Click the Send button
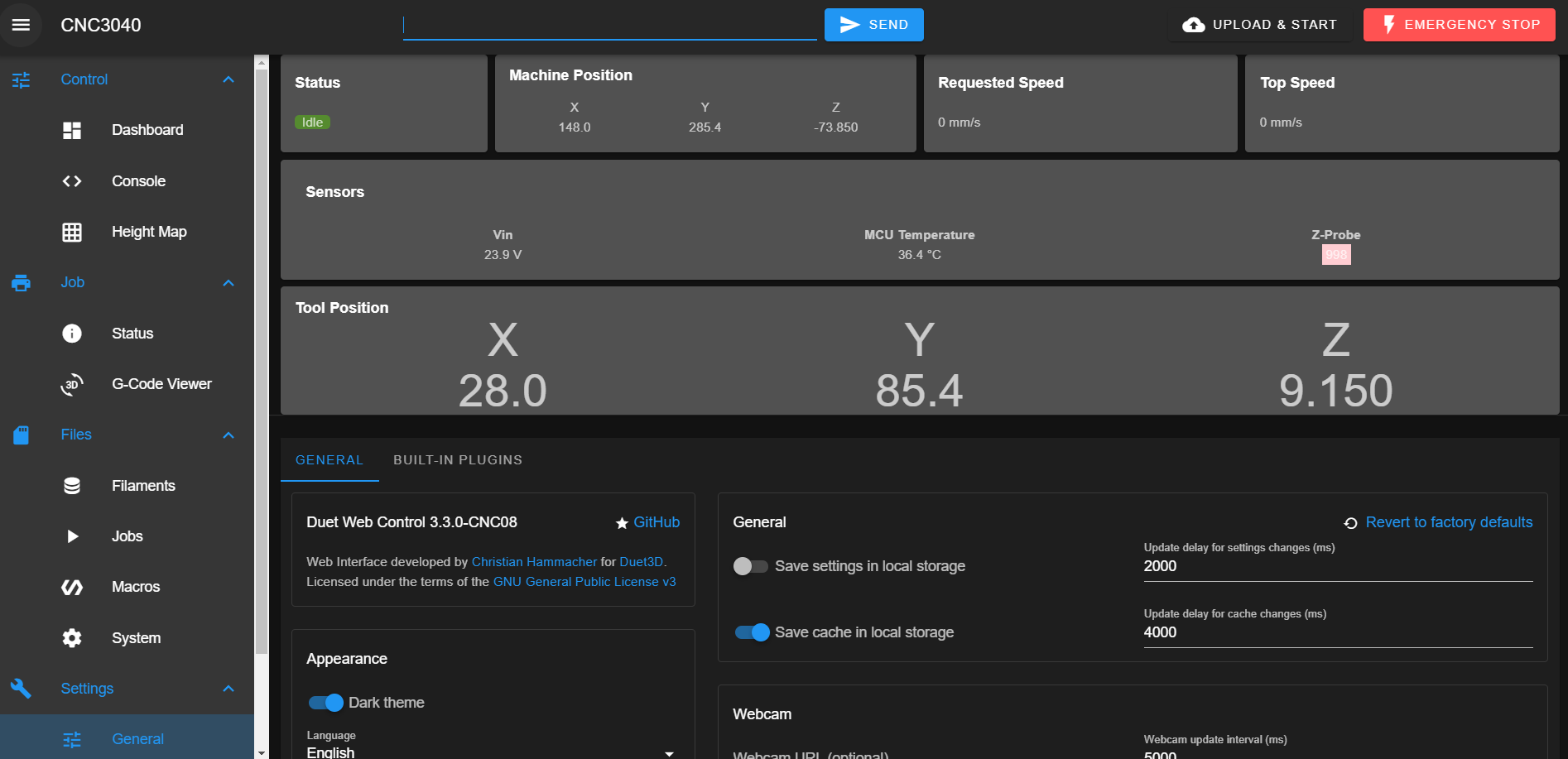This screenshot has width=1568, height=759. [x=874, y=25]
